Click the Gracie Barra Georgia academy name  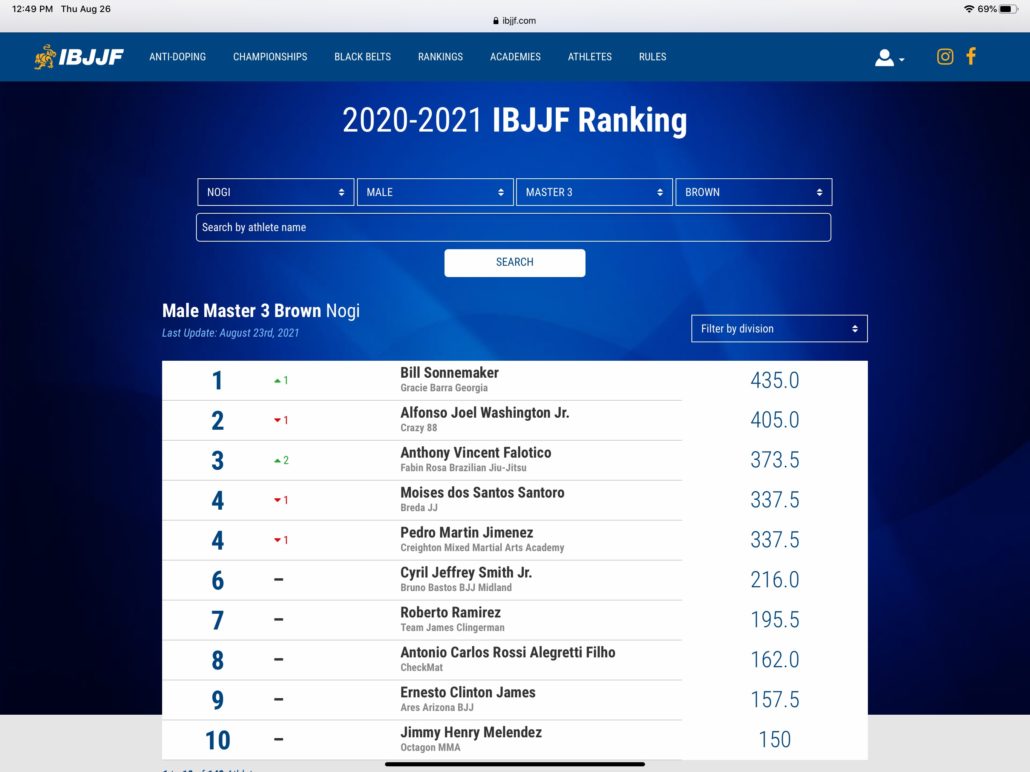[x=444, y=388]
